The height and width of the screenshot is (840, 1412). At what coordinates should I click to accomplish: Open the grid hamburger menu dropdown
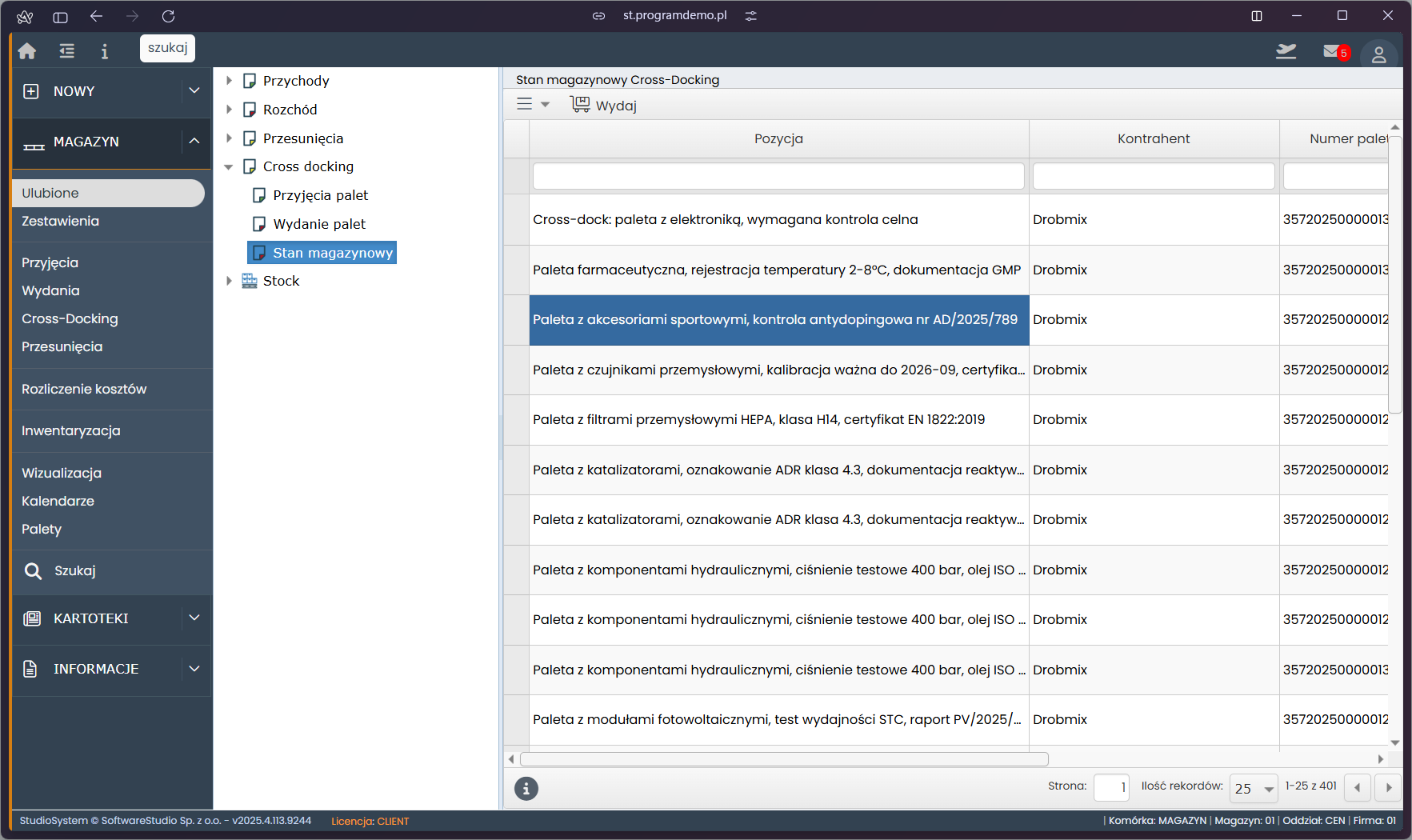coord(533,105)
